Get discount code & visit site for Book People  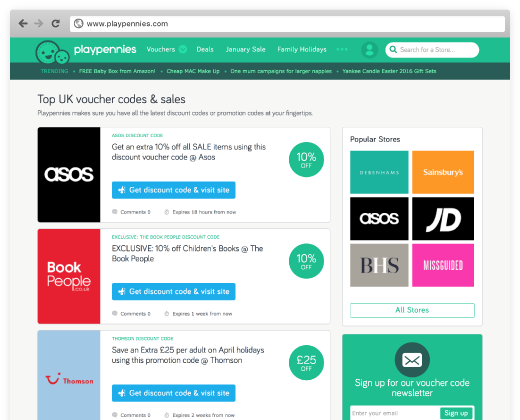[174, 292]
